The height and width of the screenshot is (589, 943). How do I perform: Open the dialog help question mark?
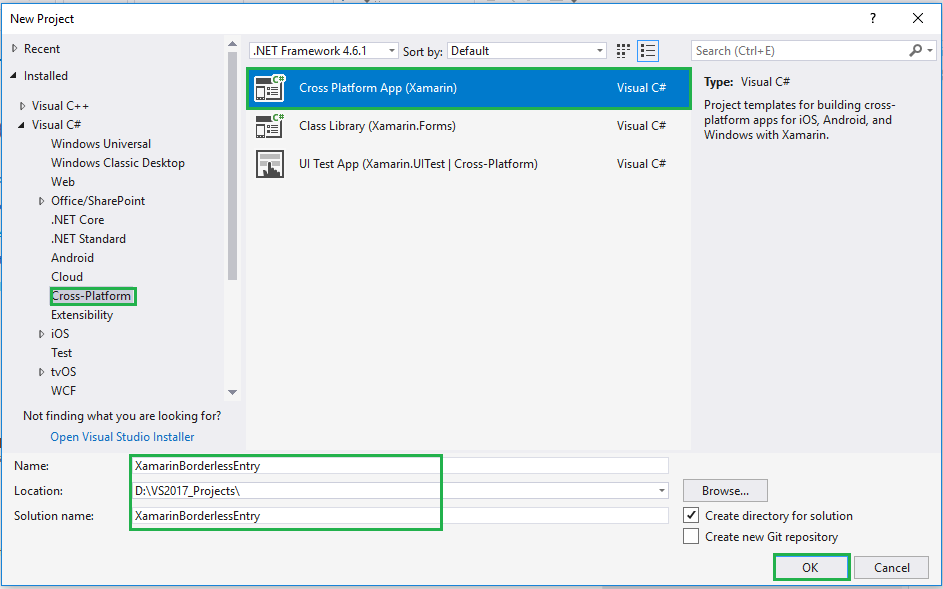(873, 18)
